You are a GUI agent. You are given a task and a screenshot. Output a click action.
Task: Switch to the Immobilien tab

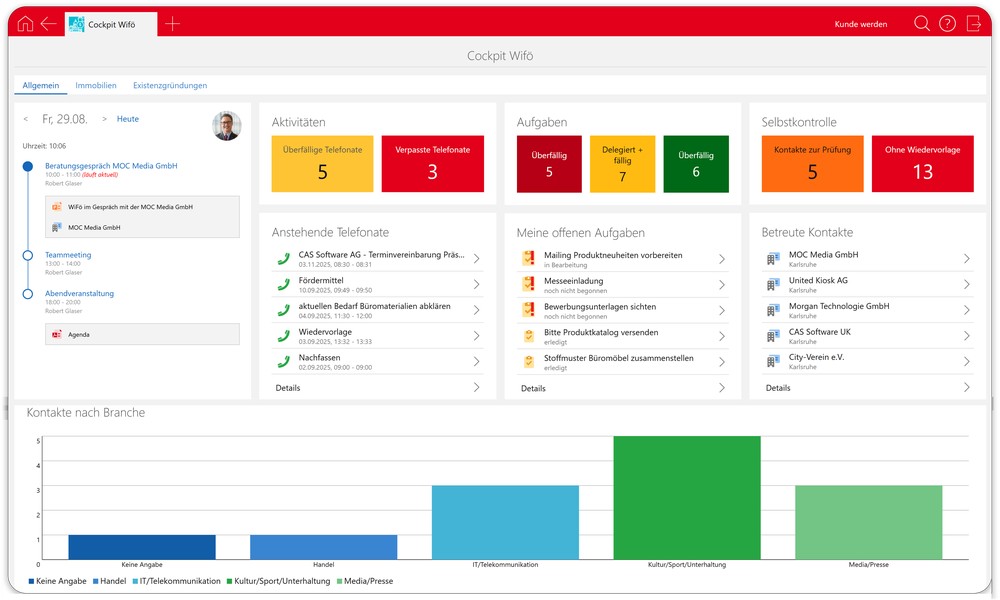(x=96, y=86)
